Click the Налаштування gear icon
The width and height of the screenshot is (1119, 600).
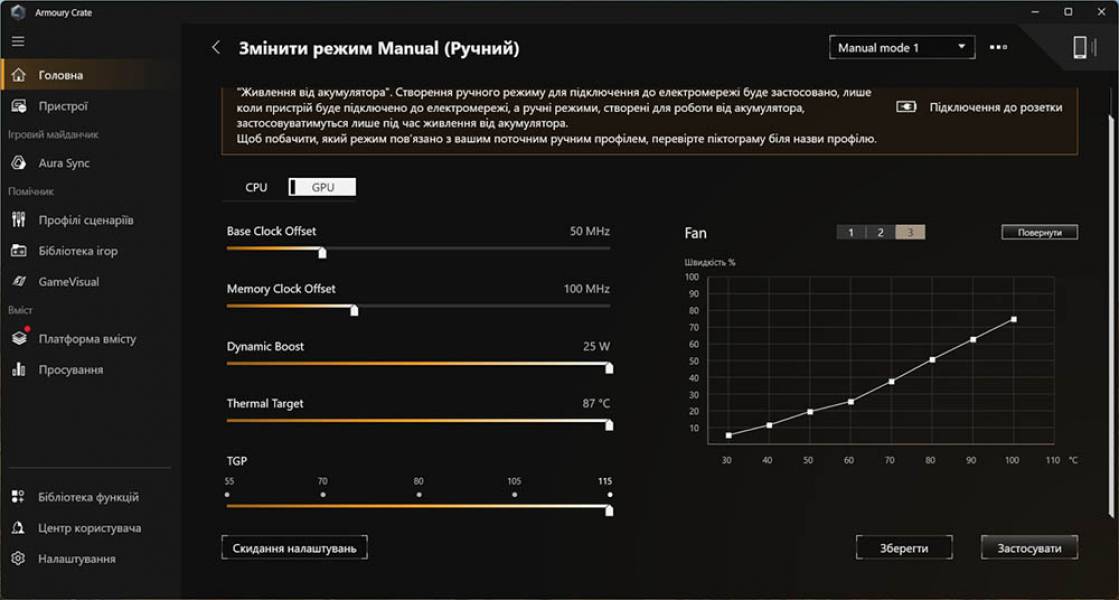click(19, 558)
